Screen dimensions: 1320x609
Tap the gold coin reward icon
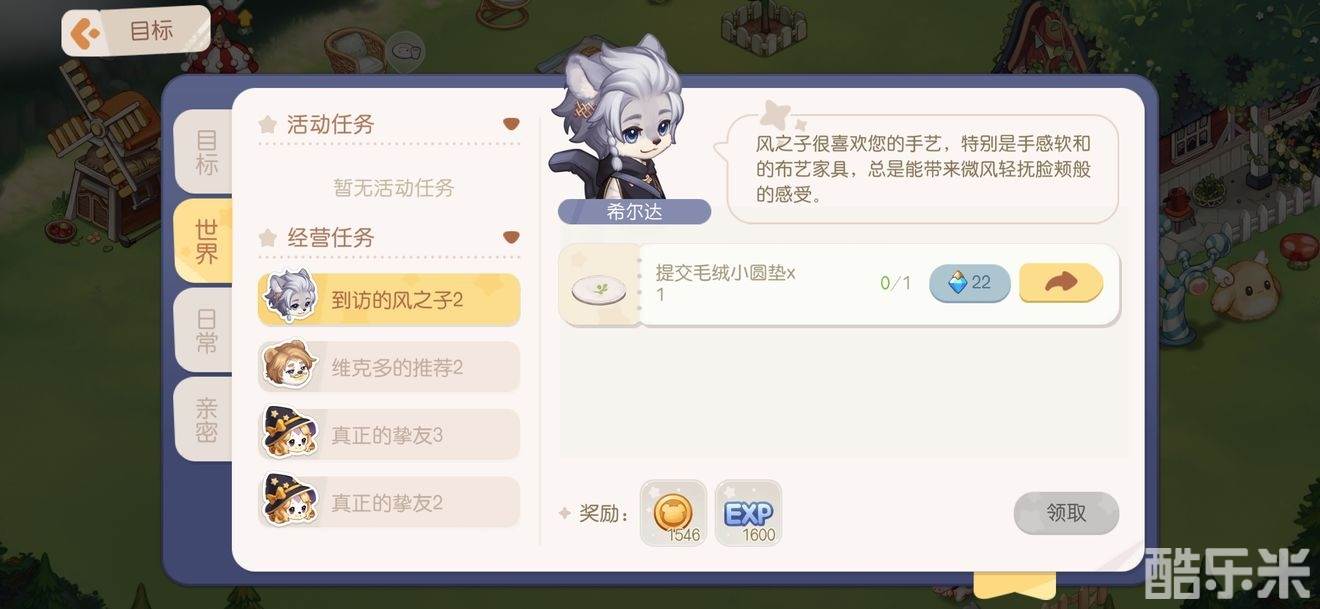pyautogui.click(x=673, y=513)
